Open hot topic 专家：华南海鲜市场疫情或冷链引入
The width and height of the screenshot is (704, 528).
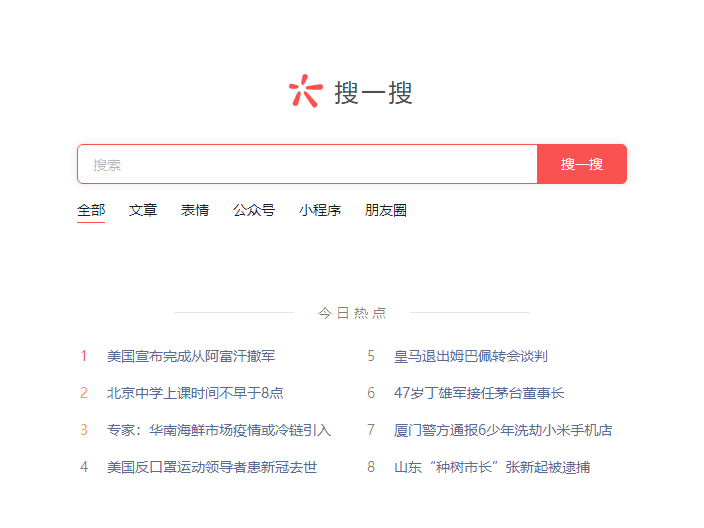[x=219, y=430]
